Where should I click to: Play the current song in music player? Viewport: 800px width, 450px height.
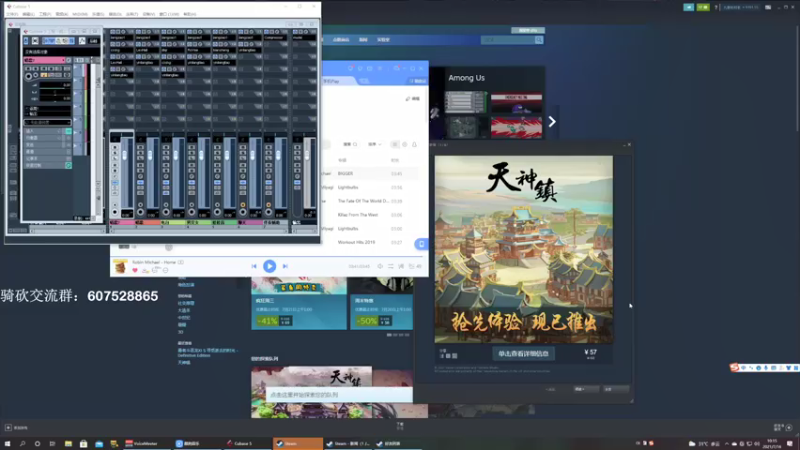[269, 266]
